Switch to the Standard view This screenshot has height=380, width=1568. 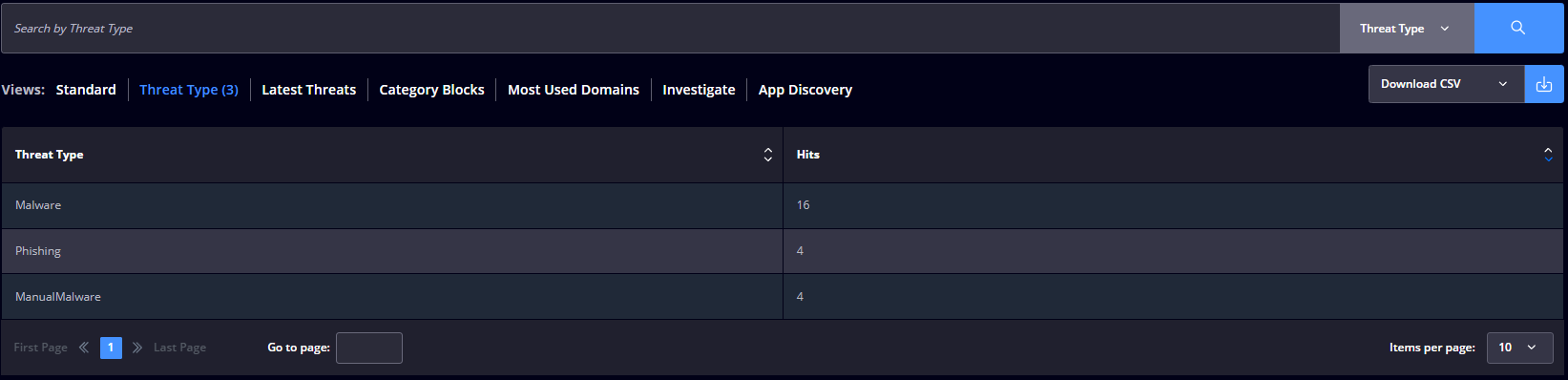pos(86,90)
